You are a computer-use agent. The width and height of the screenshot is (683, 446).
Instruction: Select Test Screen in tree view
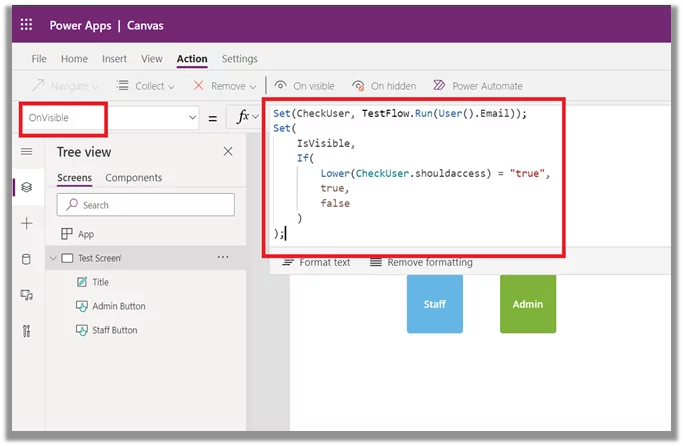145,258
